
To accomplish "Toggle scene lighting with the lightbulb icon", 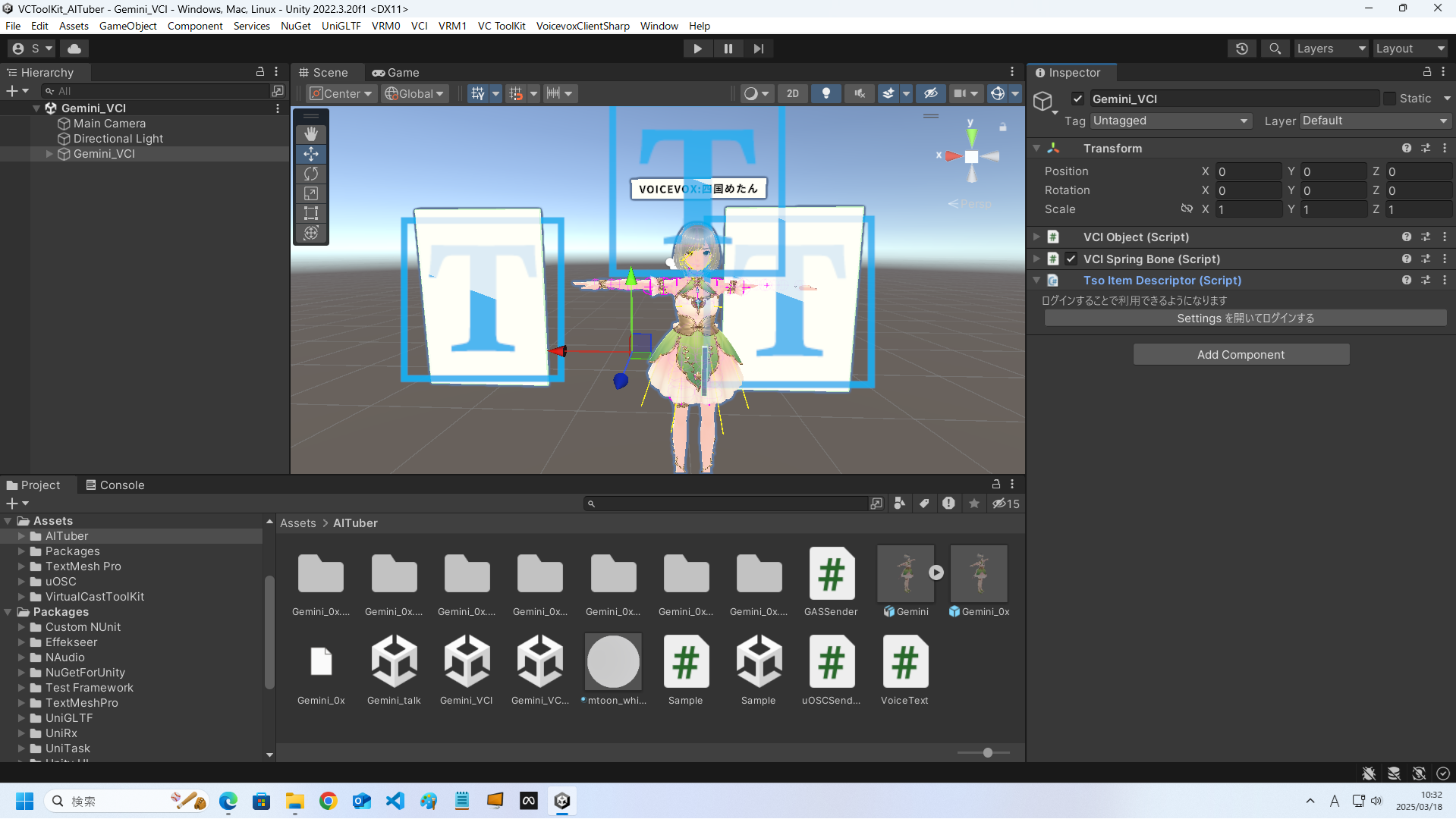I will [x=825, y=93].
